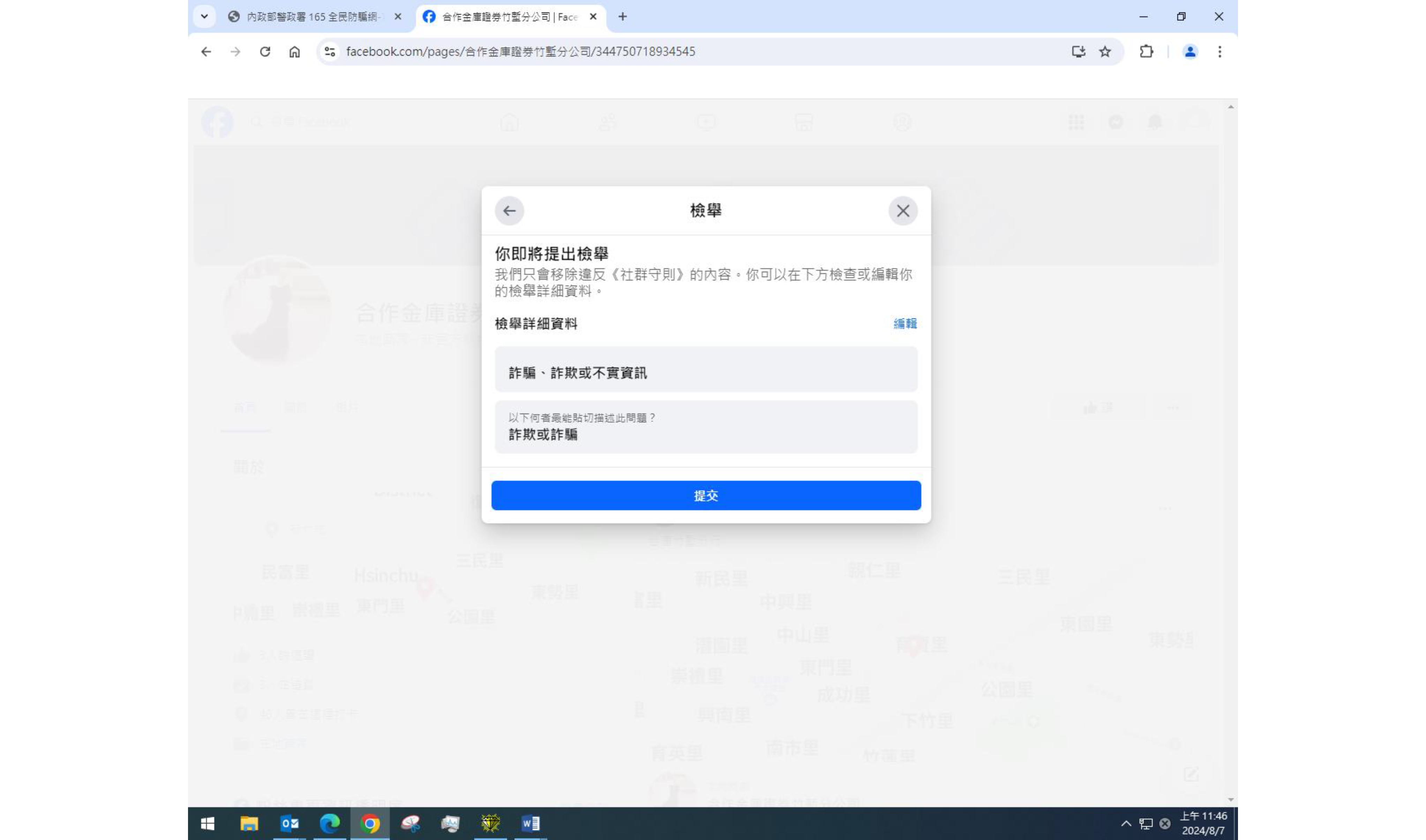Click the site information icon in address bar

click(x=329, y=52)
